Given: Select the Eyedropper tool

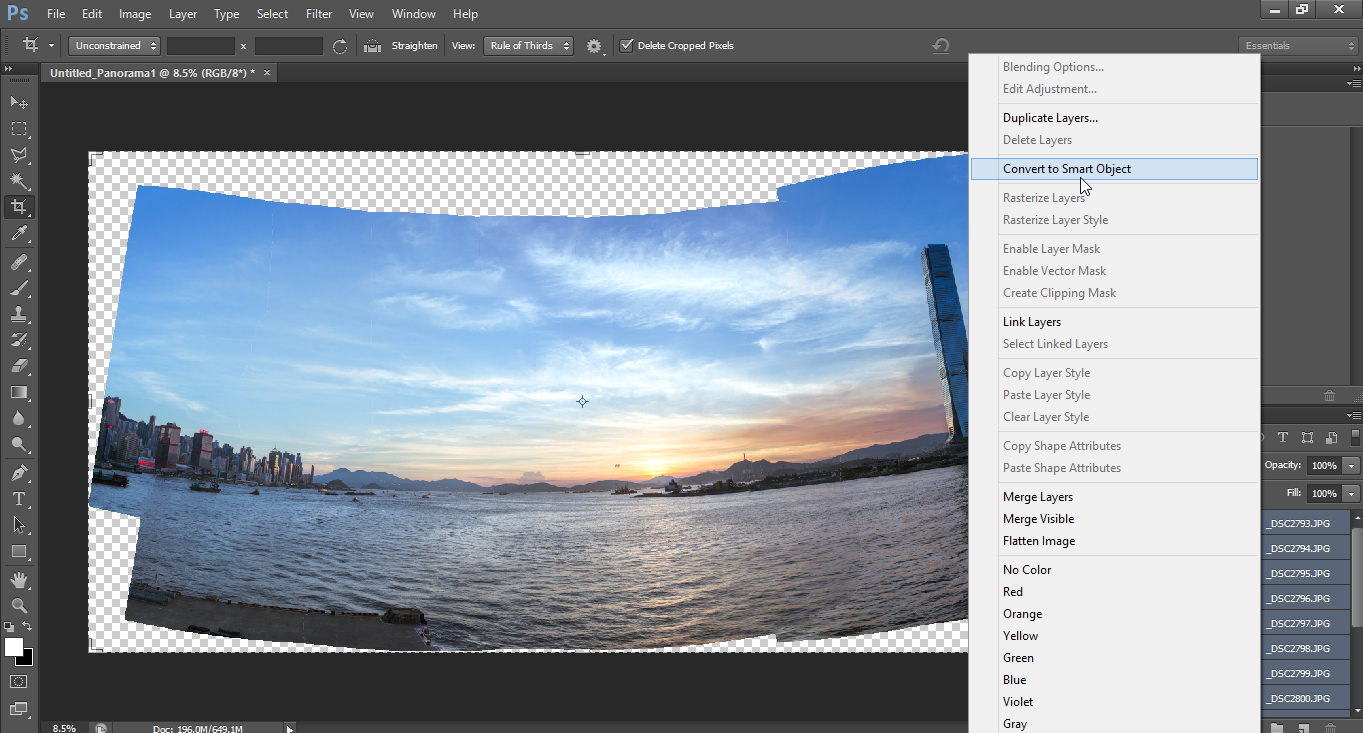Looking at the screenshot, I should point(19,234).
